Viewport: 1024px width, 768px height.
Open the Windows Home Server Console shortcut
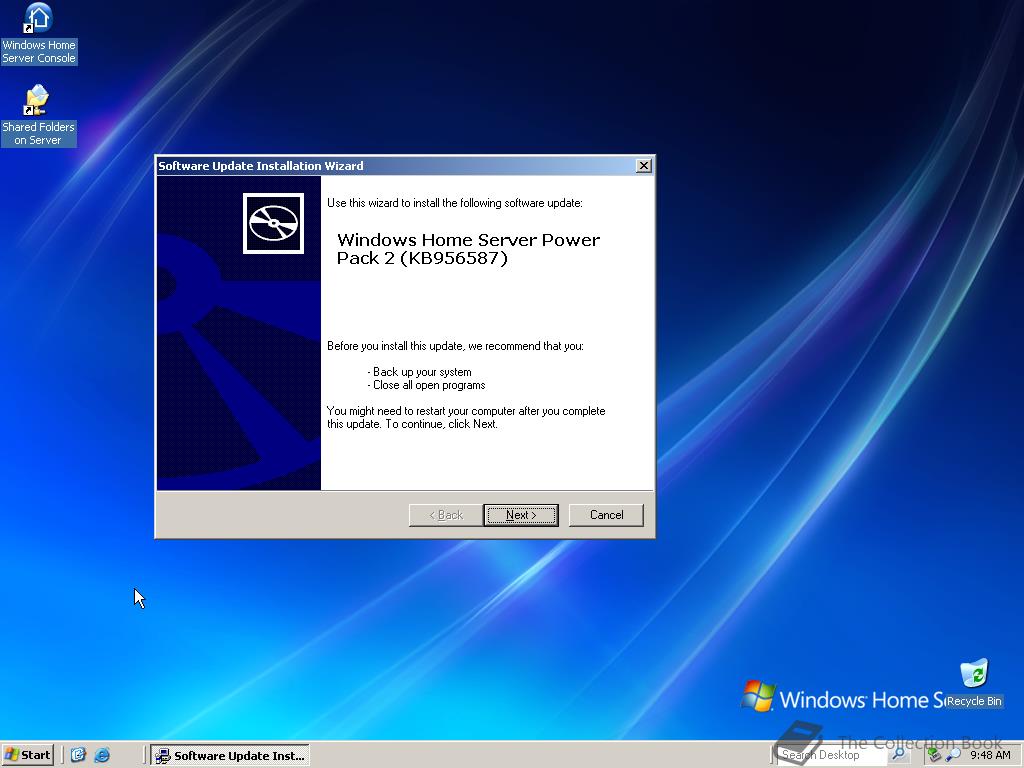(x=39, y=34)
